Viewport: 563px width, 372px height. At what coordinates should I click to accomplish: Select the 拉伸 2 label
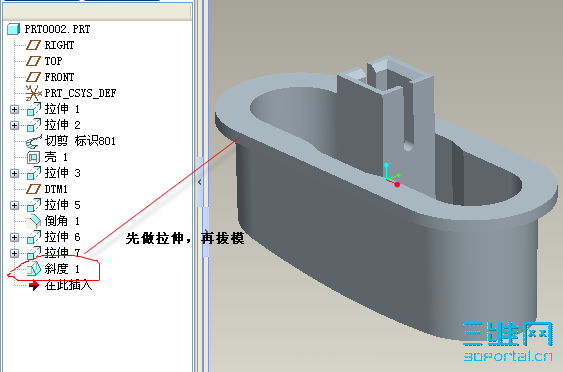(x=62, y=125)
